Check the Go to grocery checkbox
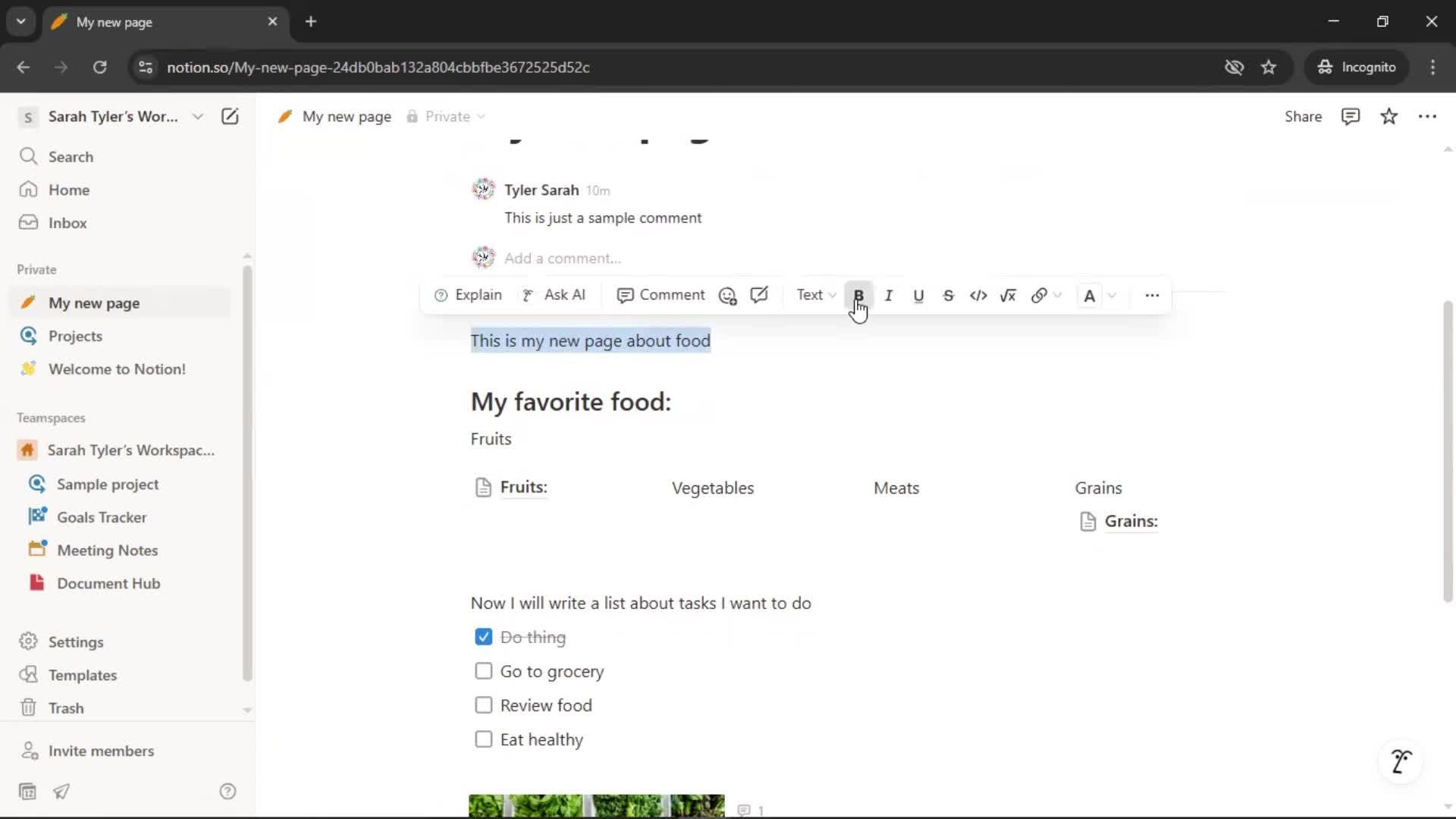Viewport: 1456px width, 819px height. (x=483, y=671)
